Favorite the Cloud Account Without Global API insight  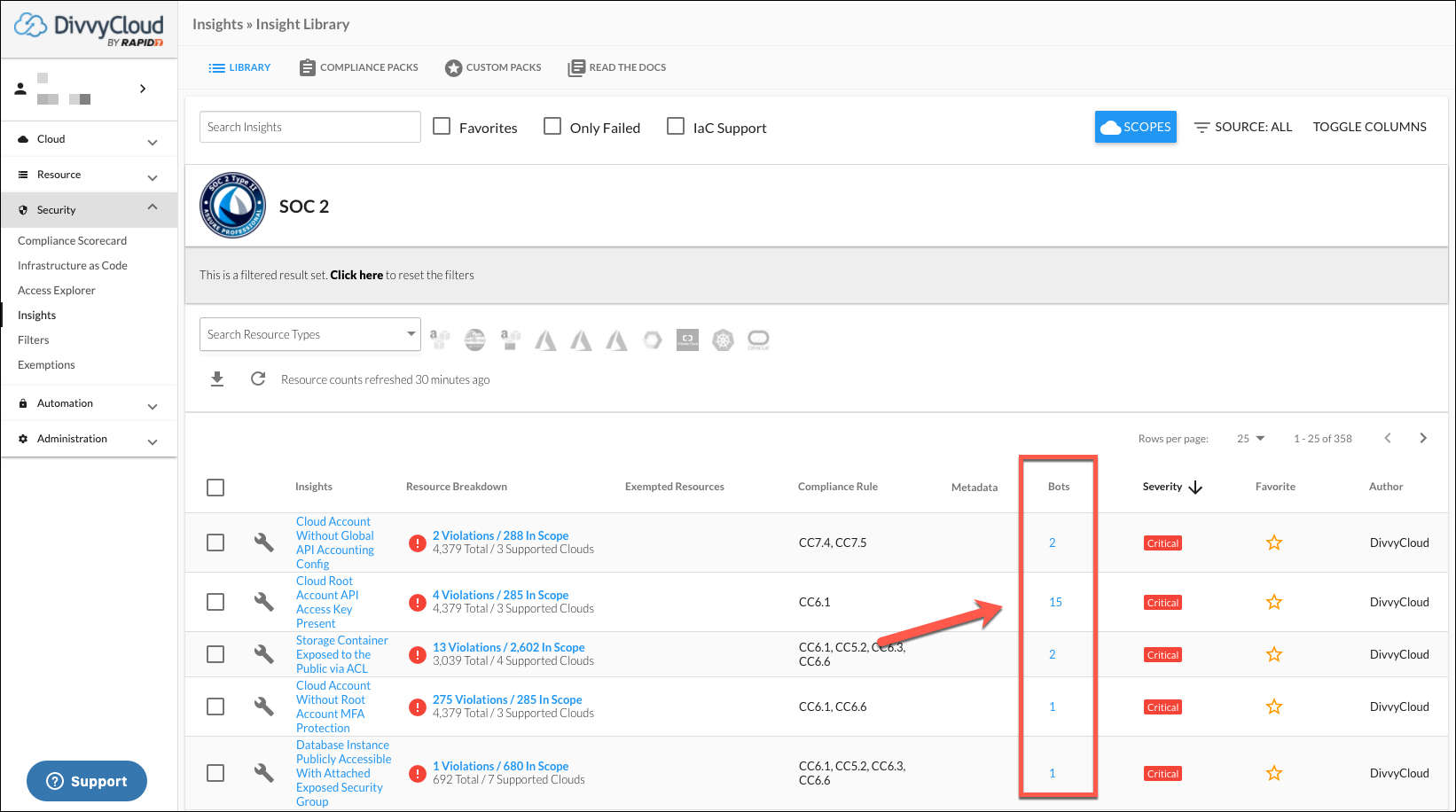click(1274, 543)
